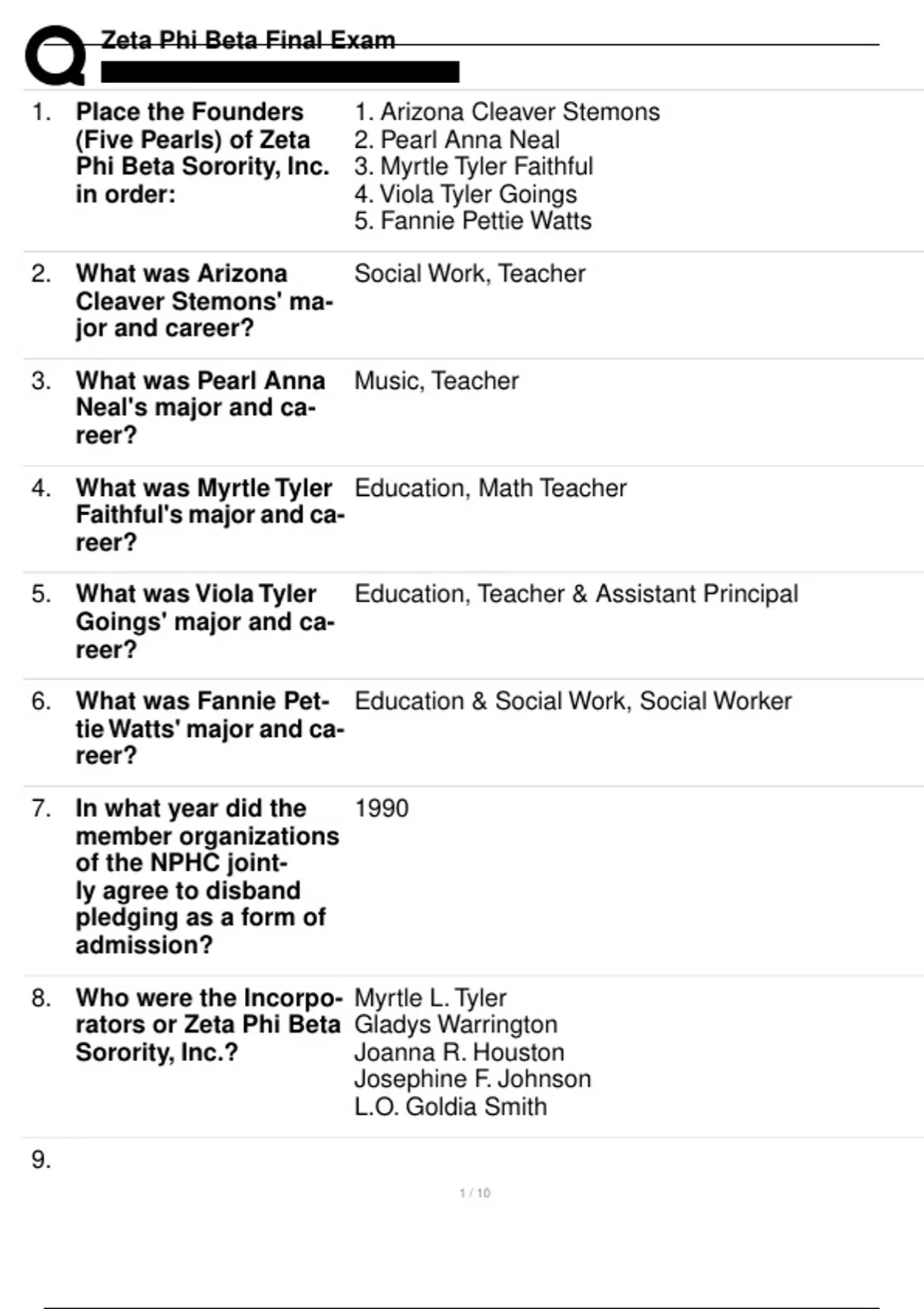Image resolution: width=924 pixels, height=1309 pixels.
Task: Click the Zeta Phi Beta Final Exam title
Action: tap(248, 40)
